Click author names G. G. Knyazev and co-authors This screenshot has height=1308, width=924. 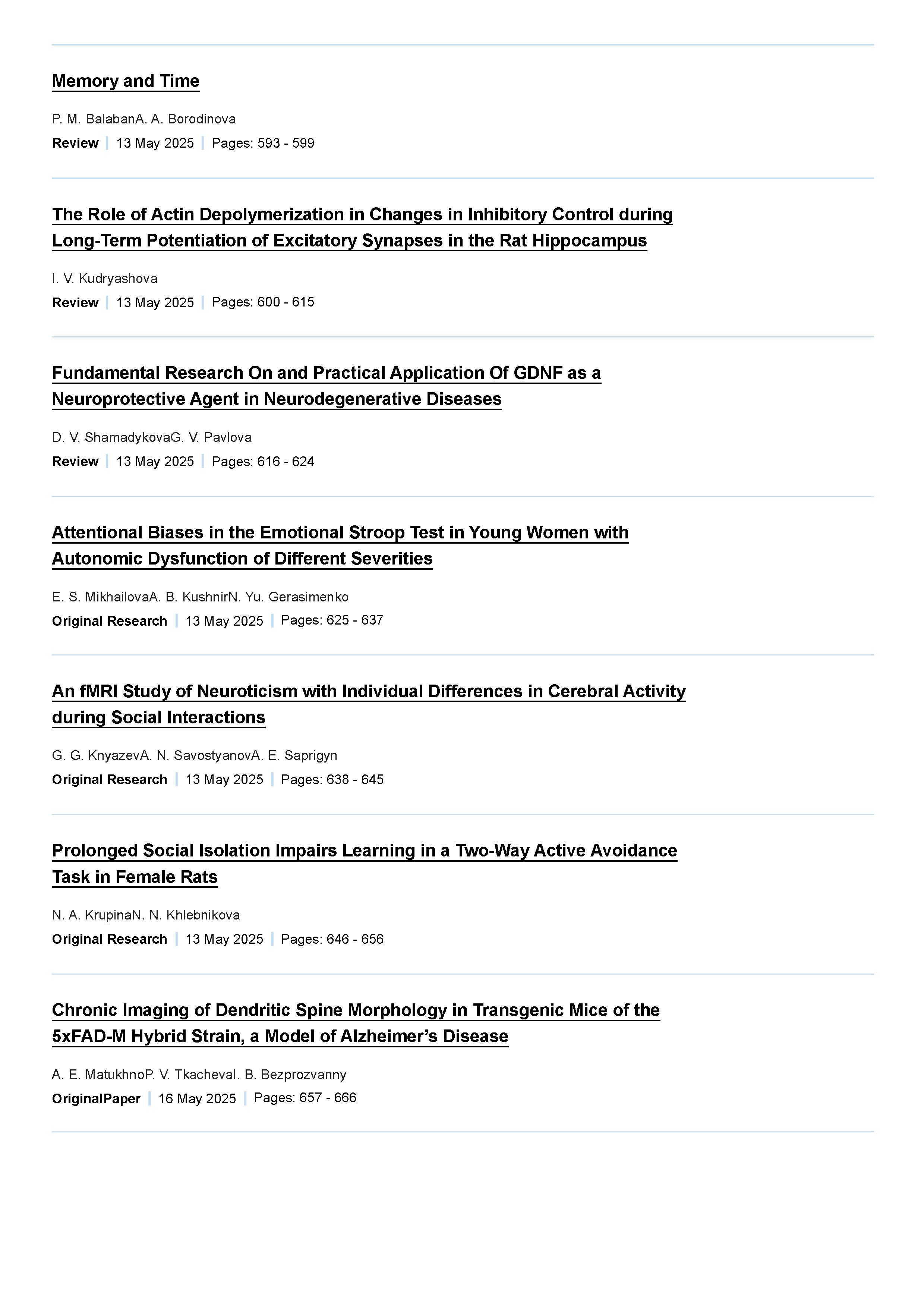[x=194, y=755]
